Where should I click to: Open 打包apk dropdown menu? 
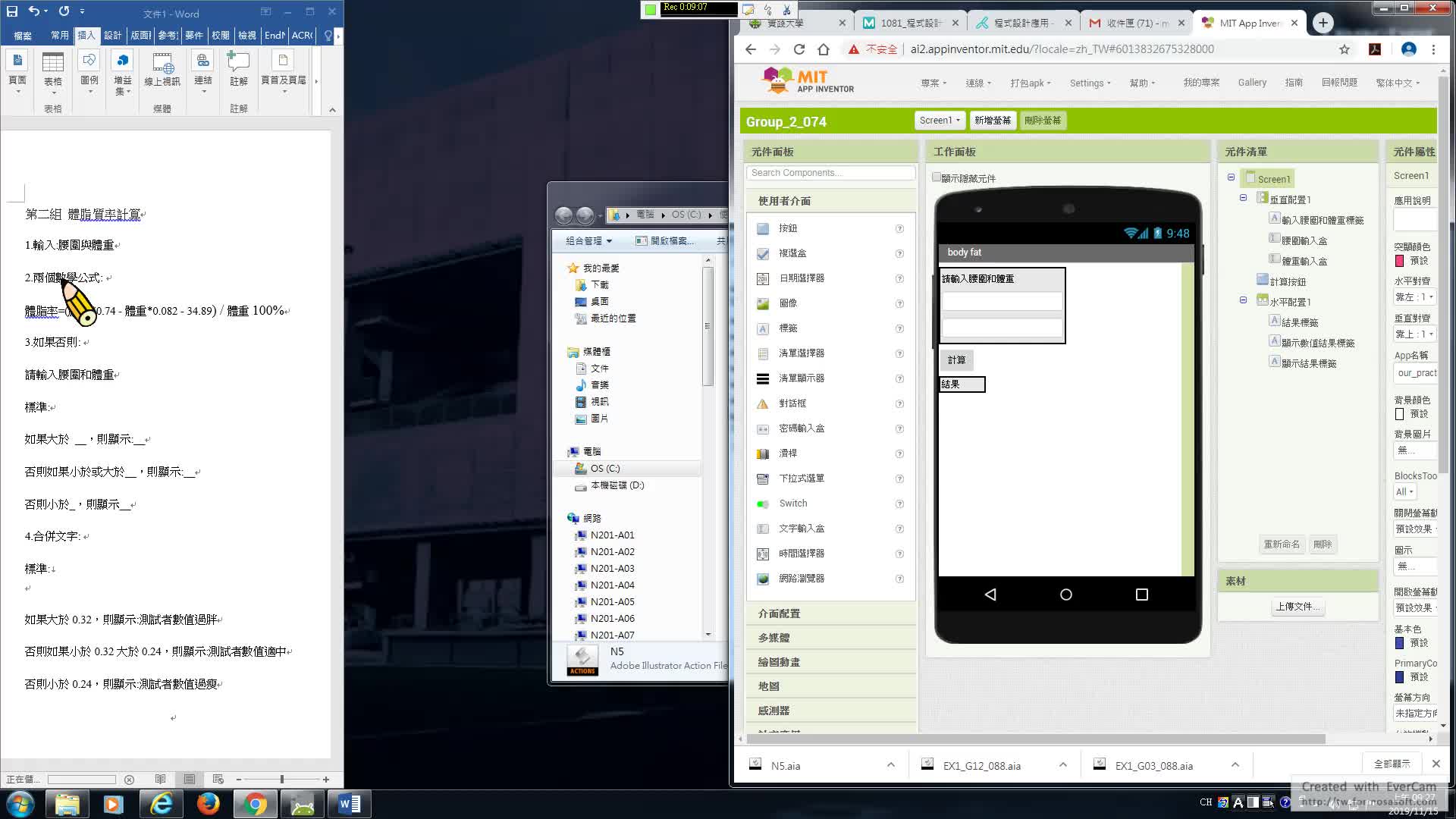pyautogui.click(x=1031, y=83)
